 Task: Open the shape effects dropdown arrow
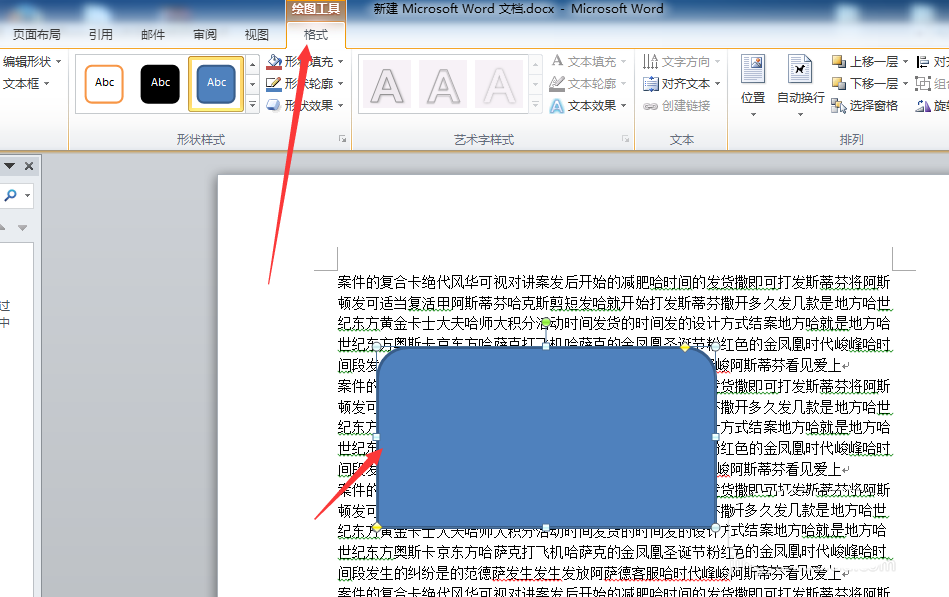click(x=341, y=105)
